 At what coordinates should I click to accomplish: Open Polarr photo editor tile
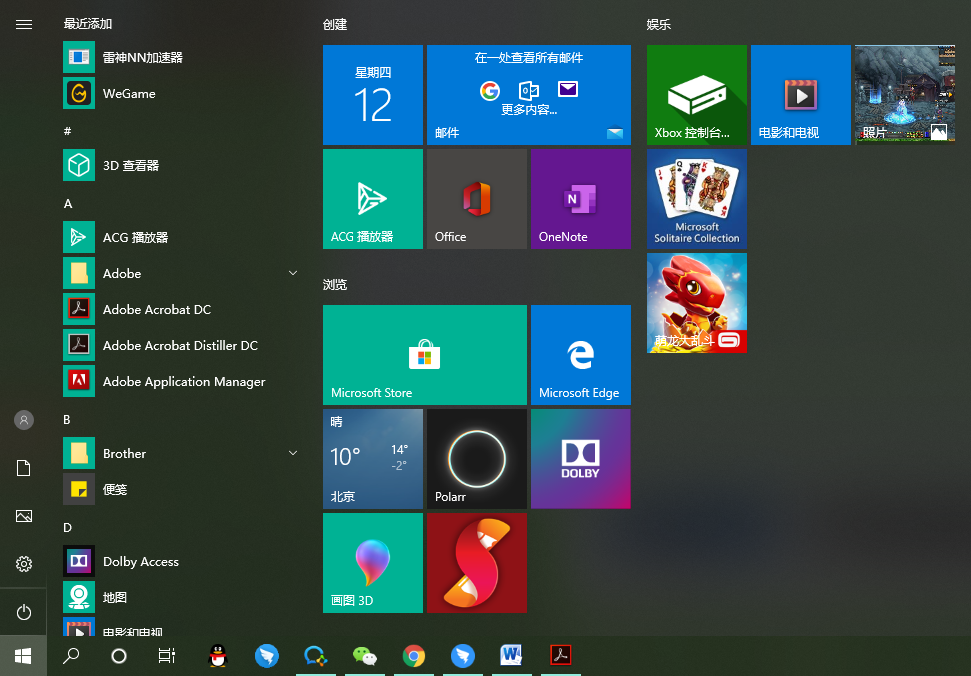pos(476,459)
